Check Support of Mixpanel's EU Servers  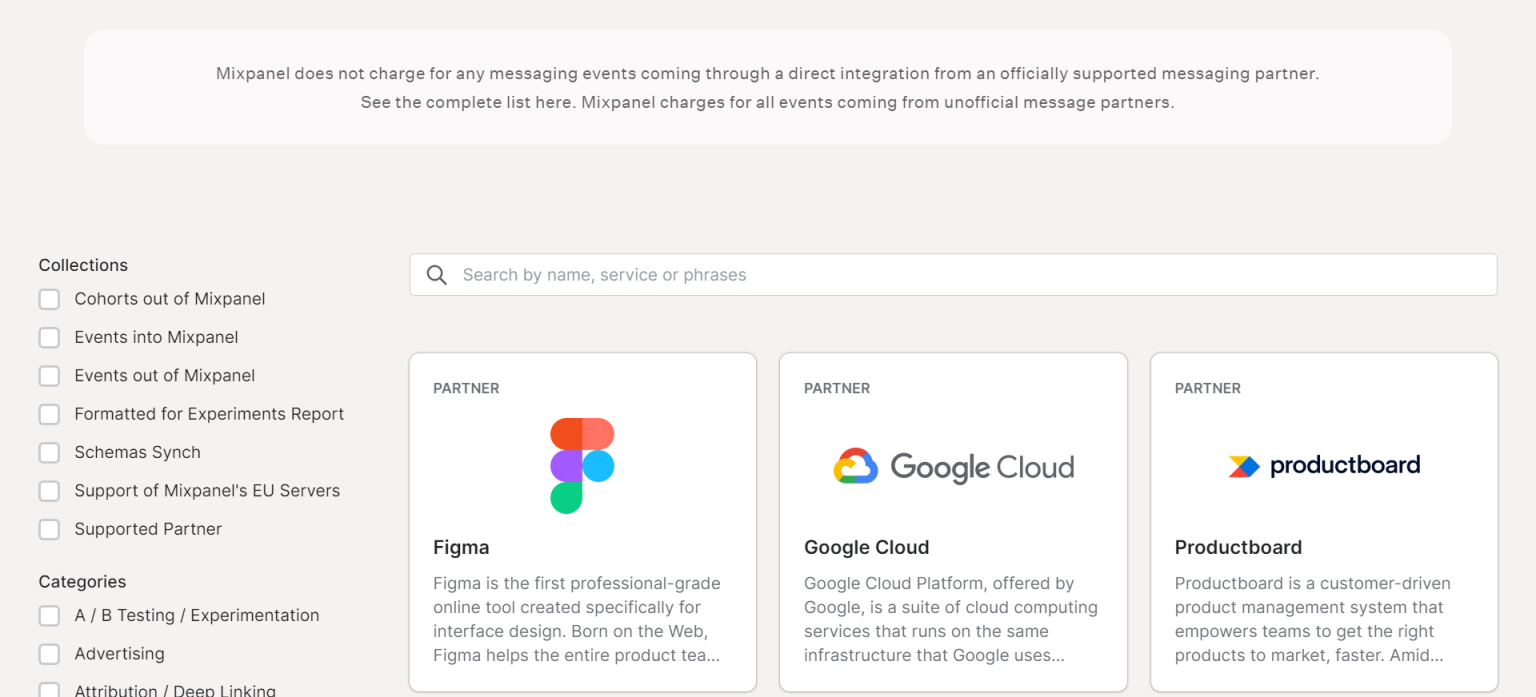coord(49,491)
